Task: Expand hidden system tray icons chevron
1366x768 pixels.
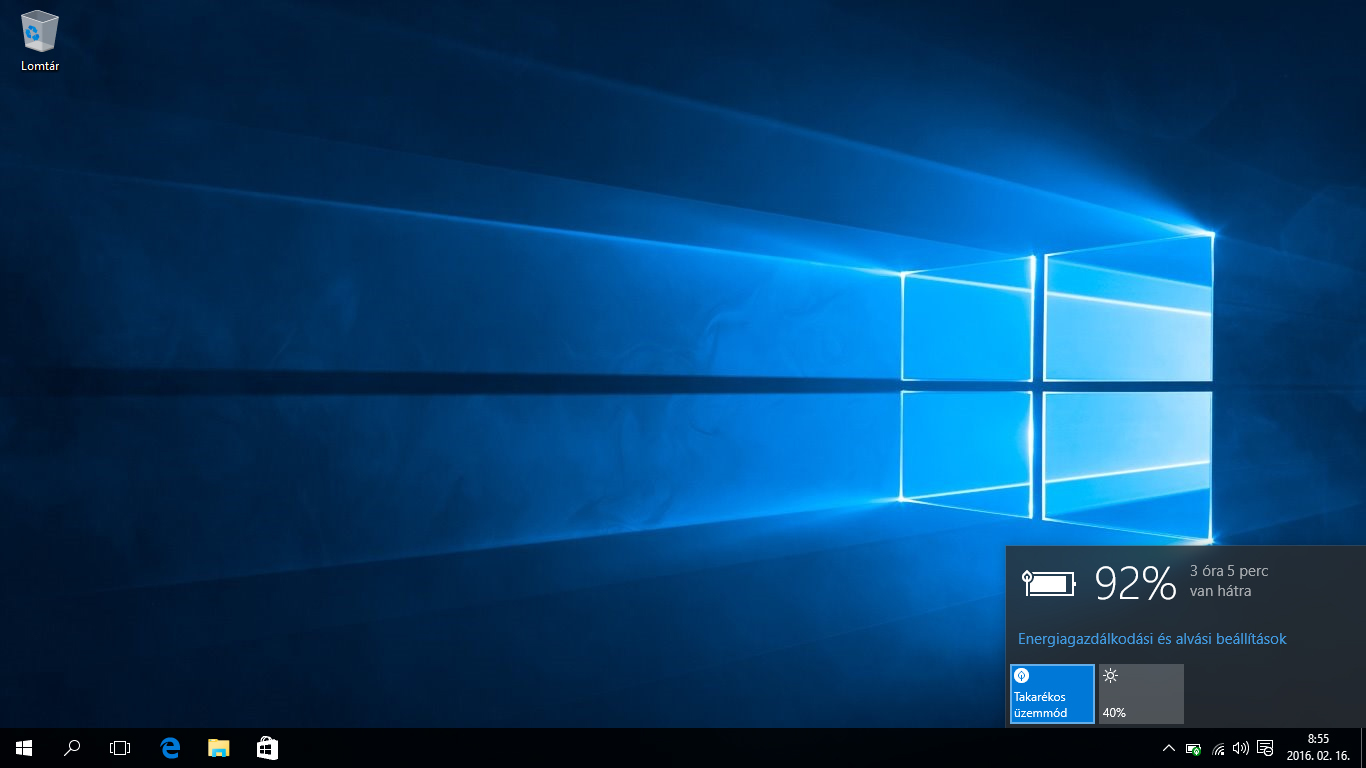Action: click(x=1168, y=748)
